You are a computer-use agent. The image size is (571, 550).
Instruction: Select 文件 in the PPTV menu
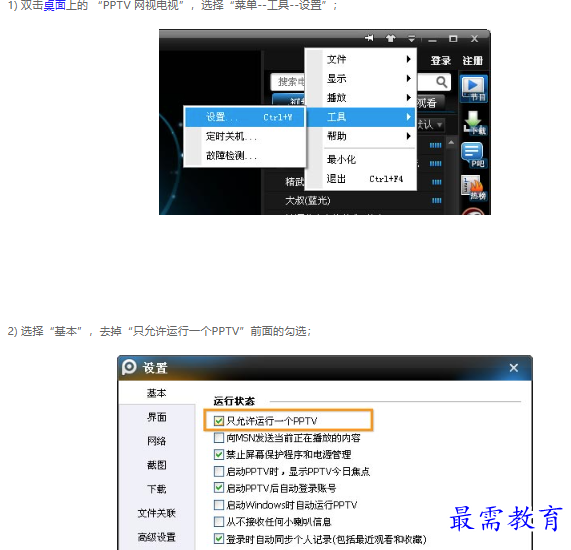[361, 59]
